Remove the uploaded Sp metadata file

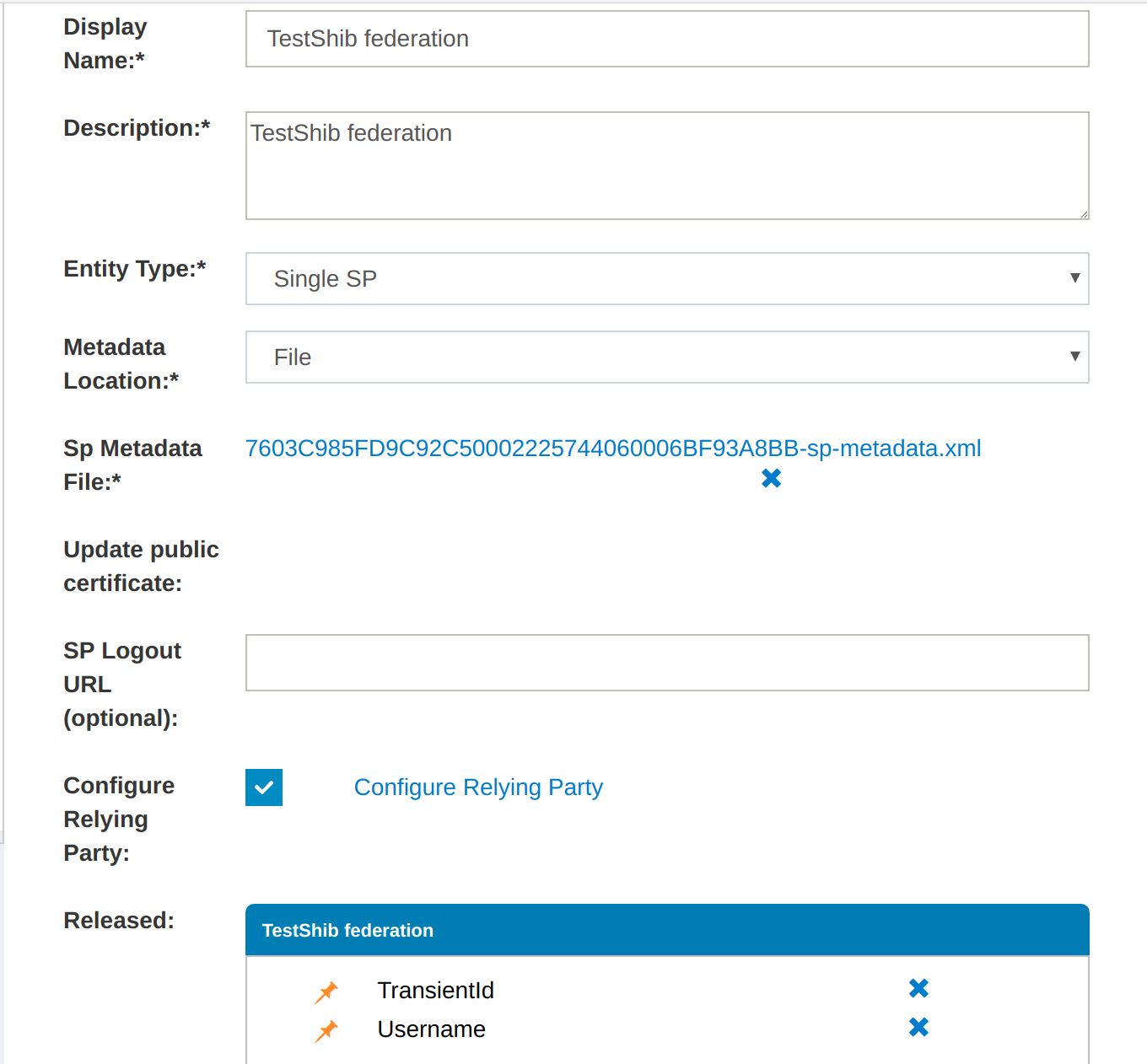pyautogui.click(x=771, y=478)
